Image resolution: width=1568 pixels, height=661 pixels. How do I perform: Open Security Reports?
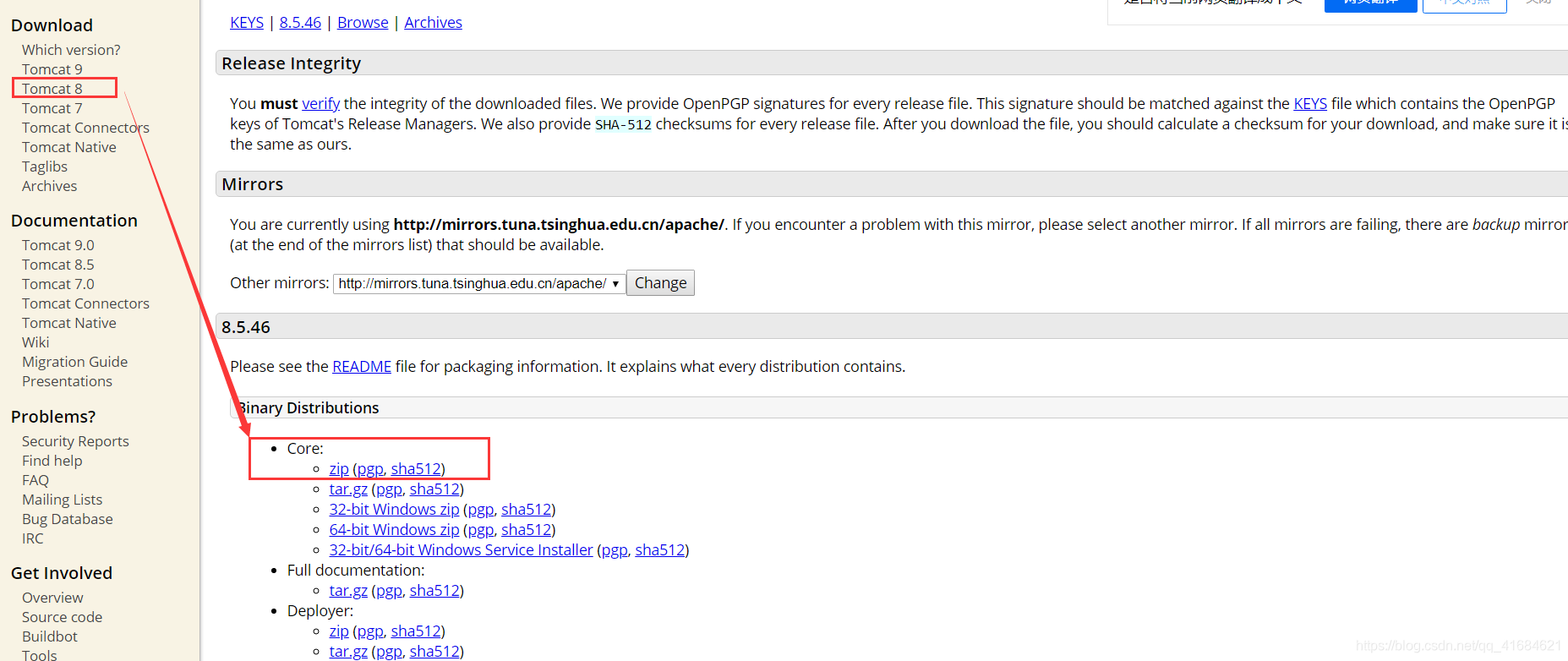point(75,441)
